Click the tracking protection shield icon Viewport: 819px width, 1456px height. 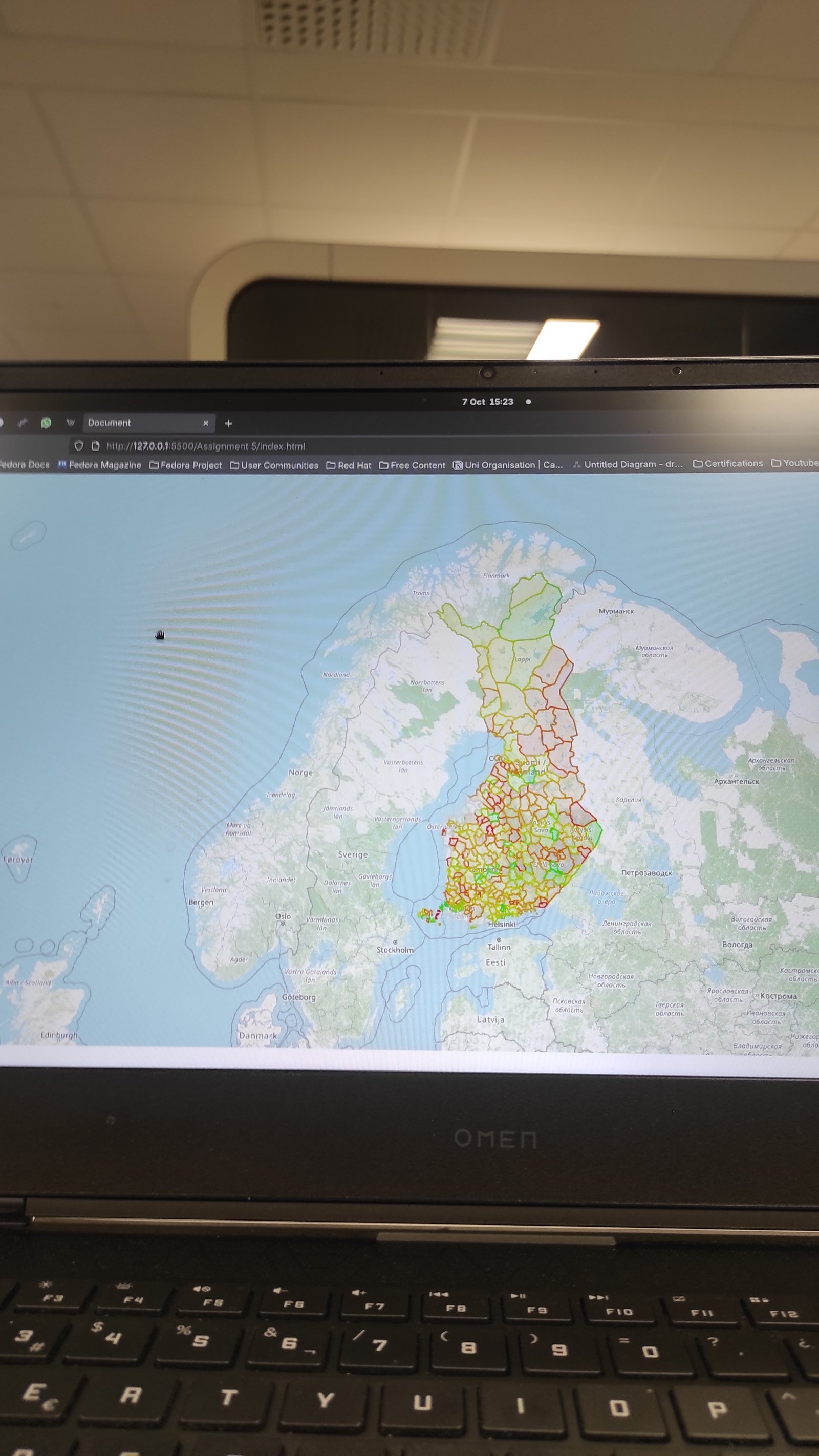point(79,446)
